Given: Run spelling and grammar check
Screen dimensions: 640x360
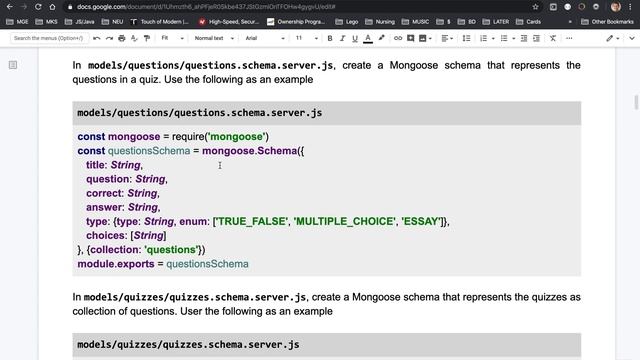Looking at the screenshot, I should coord(134,38).
